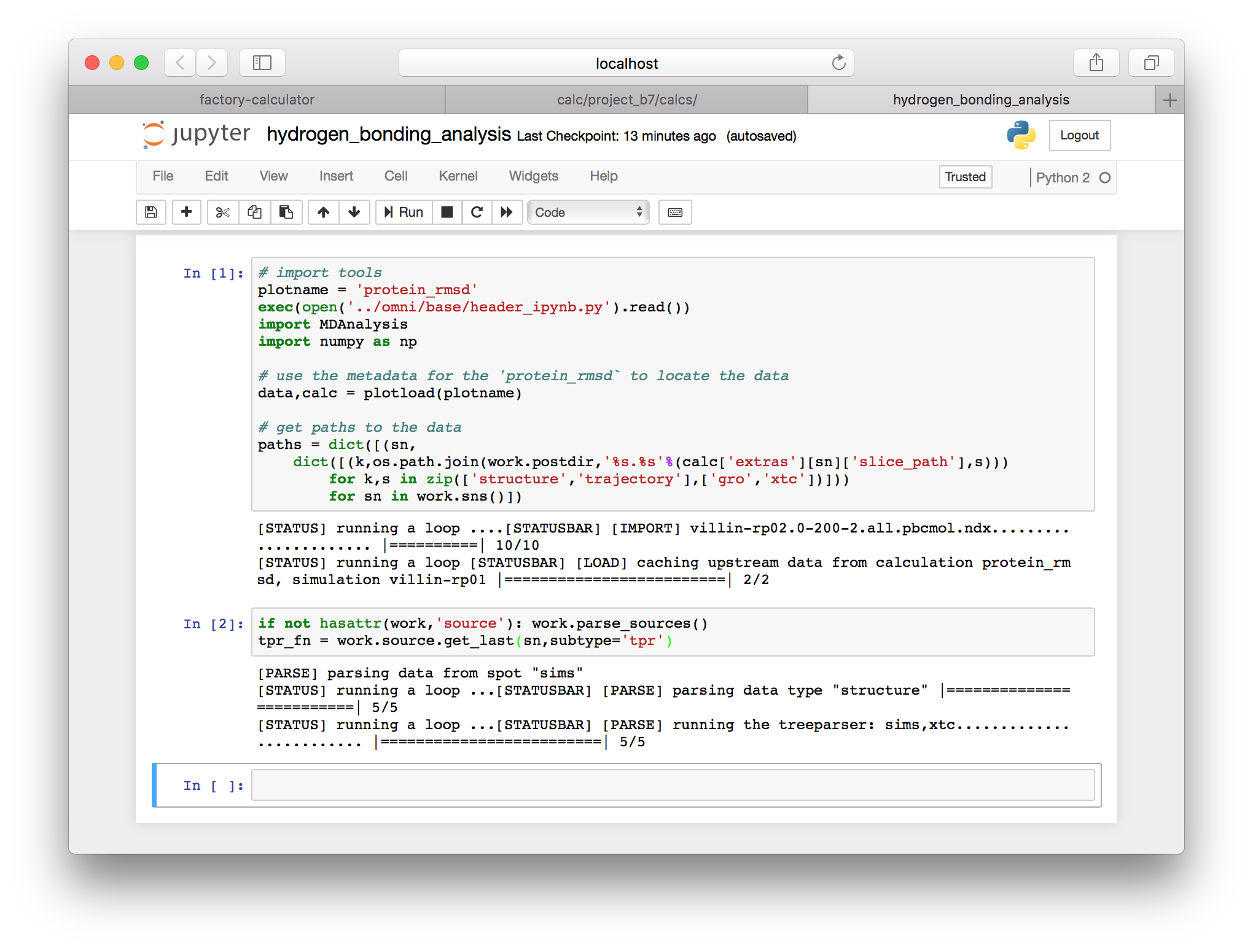Move selected cell down arrow
Screen dimensions: 1253x952
point(354,212)
